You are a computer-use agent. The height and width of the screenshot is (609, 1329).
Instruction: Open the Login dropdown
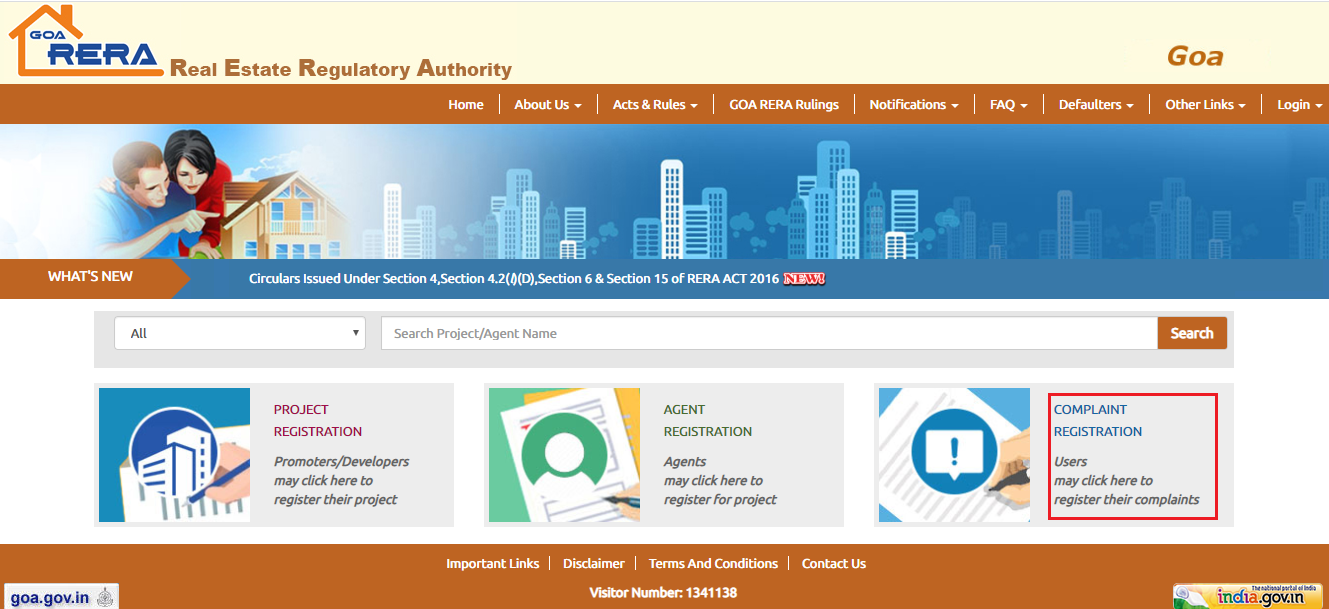click(x=1297, y=104)
